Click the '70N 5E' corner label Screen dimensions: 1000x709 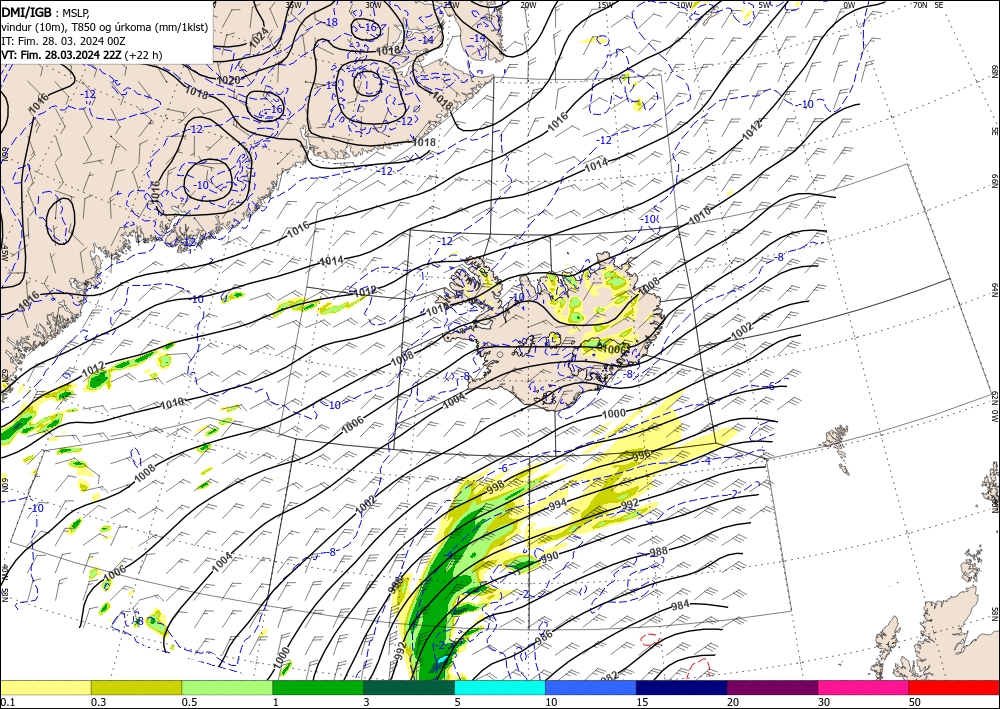[928, 5]
